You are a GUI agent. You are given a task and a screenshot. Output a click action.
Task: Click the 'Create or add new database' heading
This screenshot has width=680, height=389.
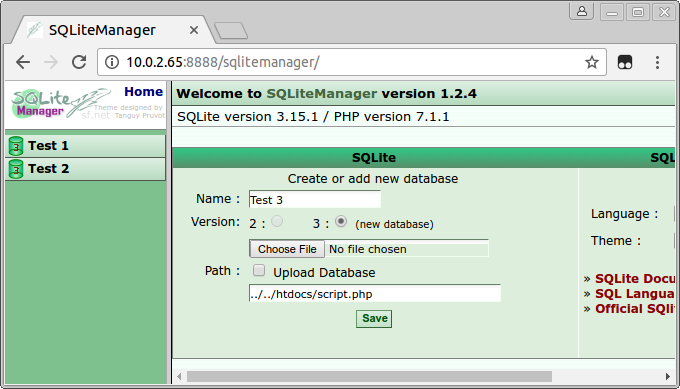(x=373, y=179)
